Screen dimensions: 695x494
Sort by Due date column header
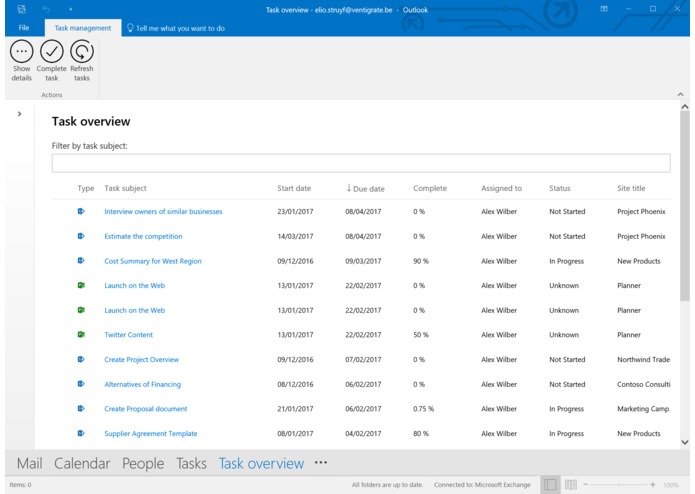pos(366,188)
